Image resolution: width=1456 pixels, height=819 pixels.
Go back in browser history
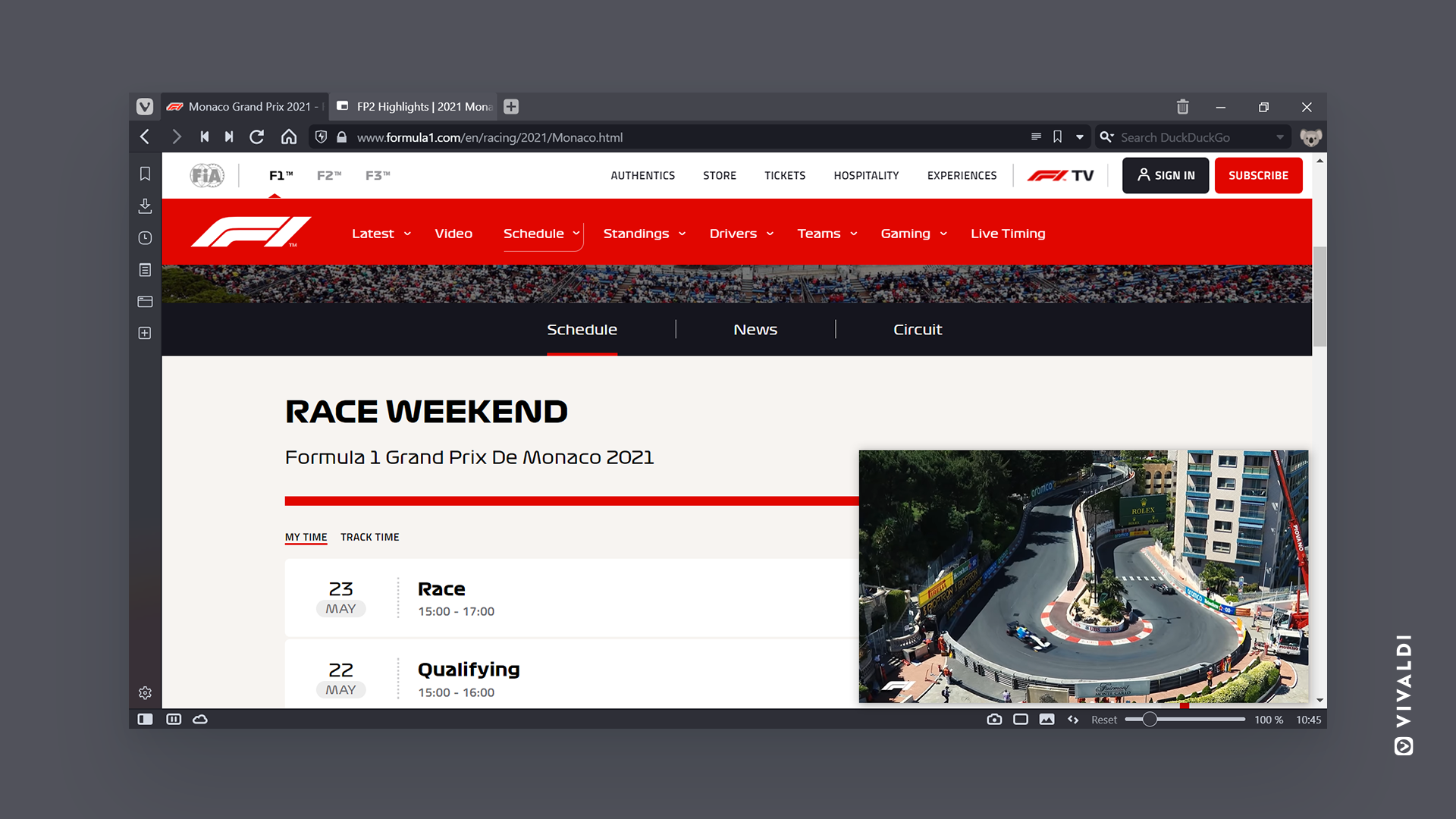coord(145,137)
